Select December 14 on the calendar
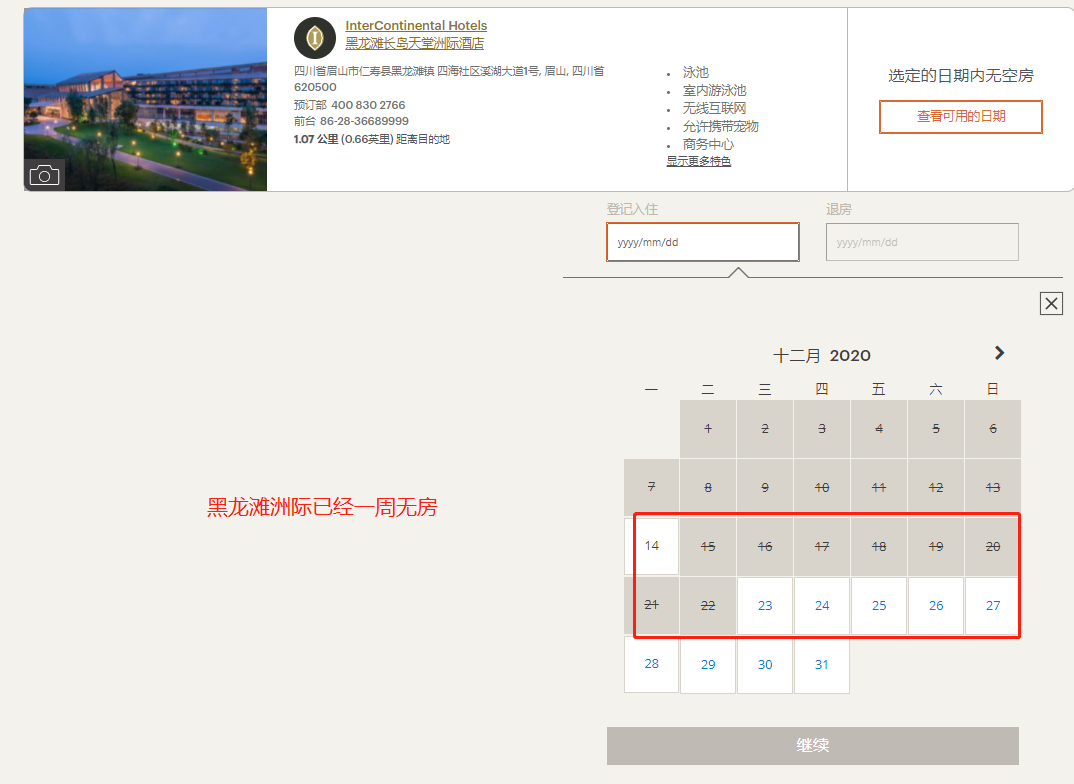Viewport: 1074px width, 784px height. point(650,546)
